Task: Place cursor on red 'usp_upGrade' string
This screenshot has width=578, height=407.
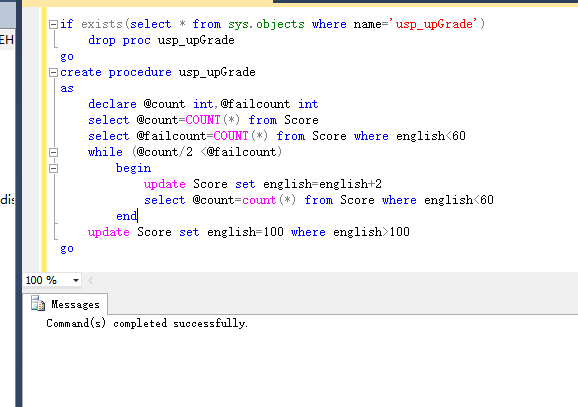Action: pyautogui.click(x=434, y=24)
